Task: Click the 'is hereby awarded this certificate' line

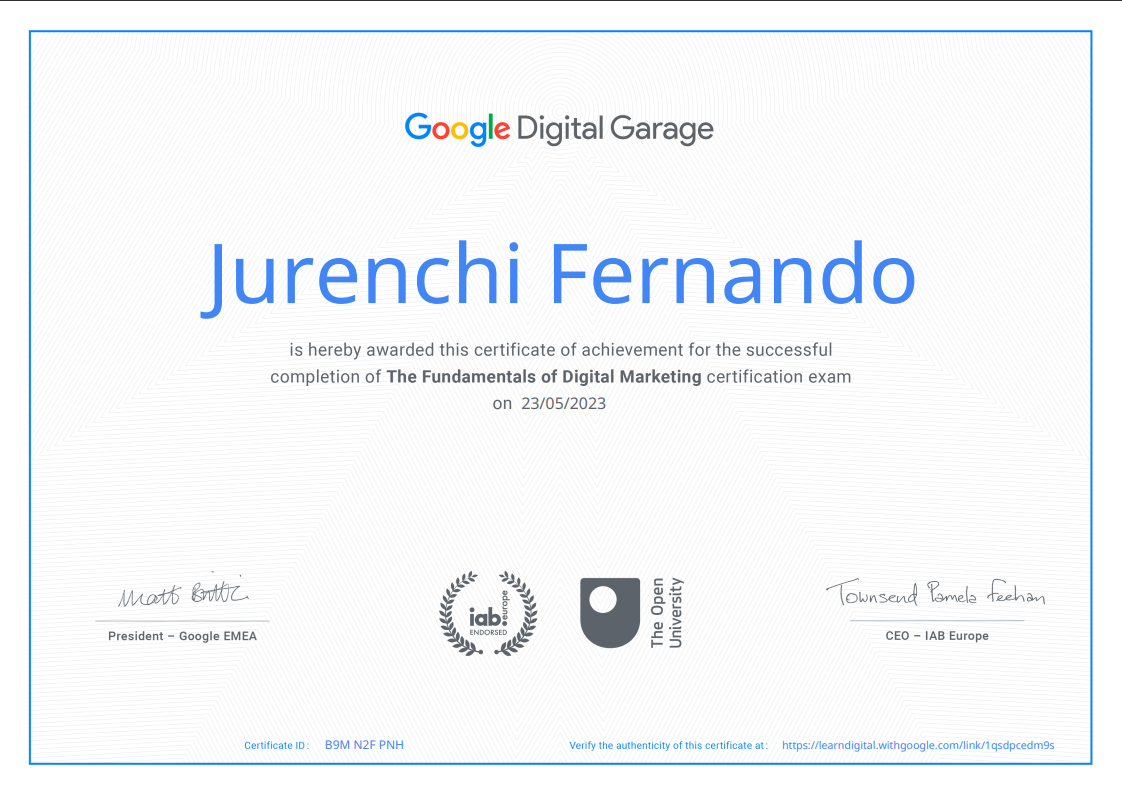Action: click(x=560, y=350)
